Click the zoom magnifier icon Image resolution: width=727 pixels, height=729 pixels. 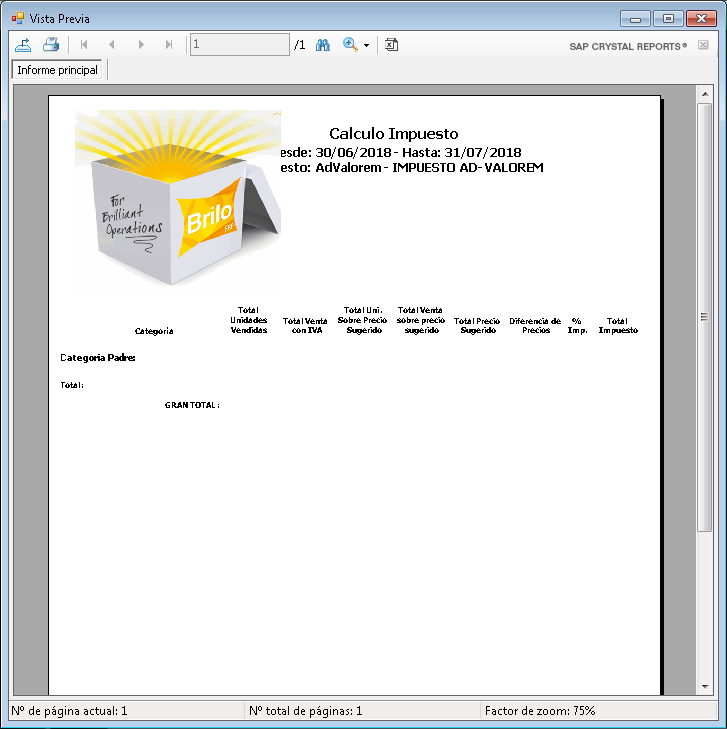point(350,45)
